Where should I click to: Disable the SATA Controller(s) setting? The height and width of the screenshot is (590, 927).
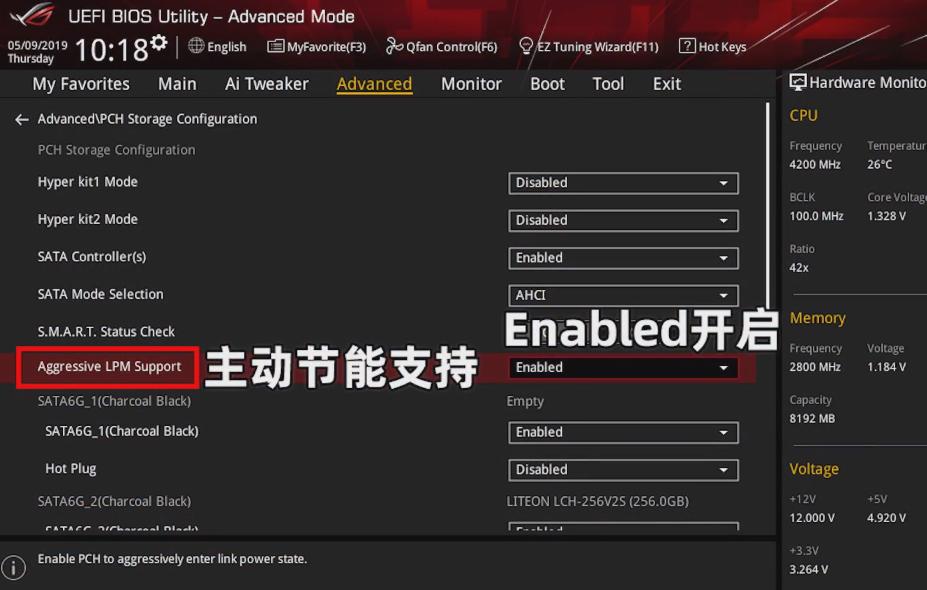coord(623,257)
